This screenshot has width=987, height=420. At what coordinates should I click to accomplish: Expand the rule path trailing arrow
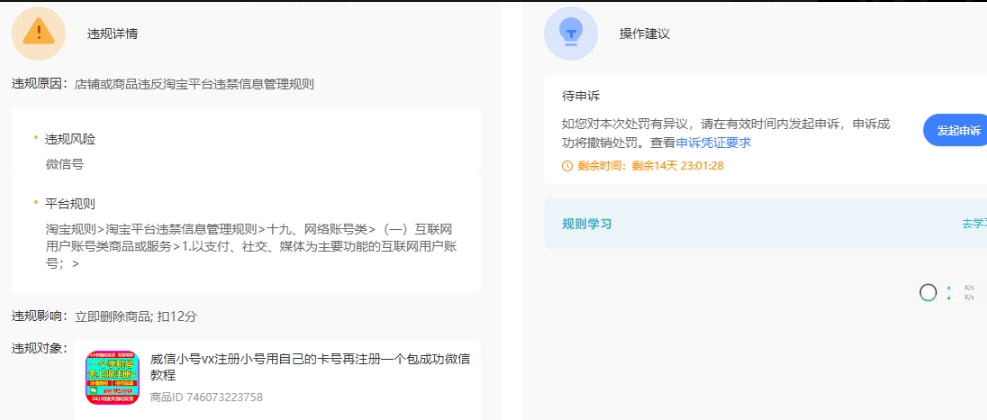(x=75, y=264)
